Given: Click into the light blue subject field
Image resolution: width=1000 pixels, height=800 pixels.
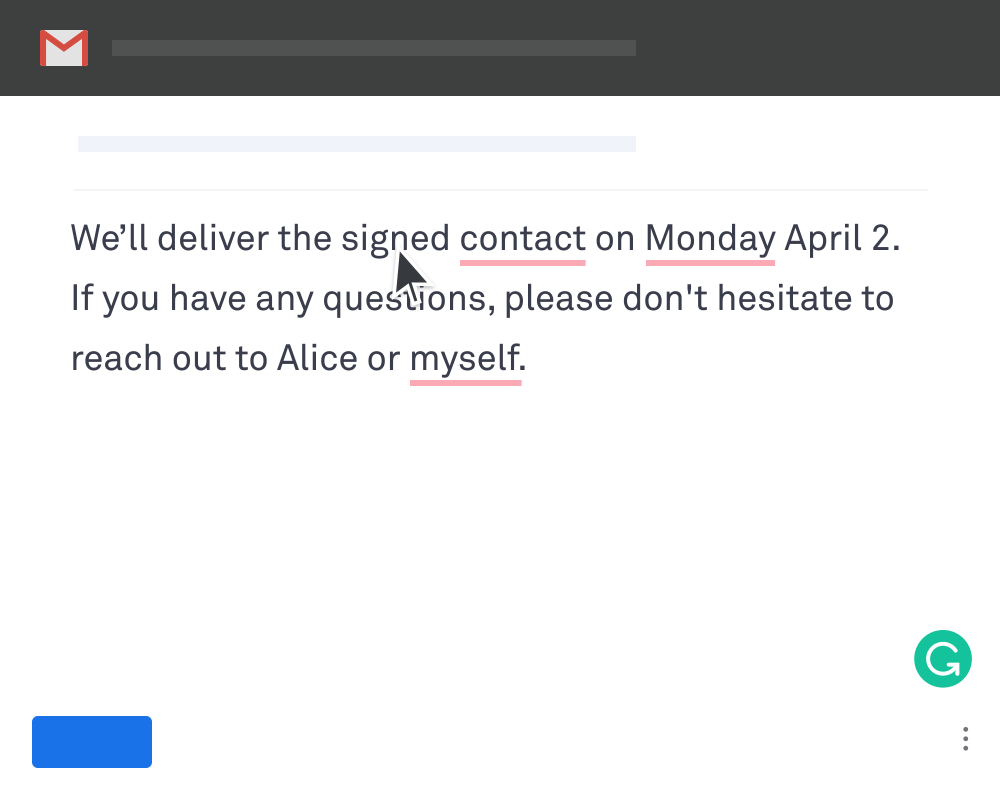Looking at the screenshot, I should click(357, 144).
